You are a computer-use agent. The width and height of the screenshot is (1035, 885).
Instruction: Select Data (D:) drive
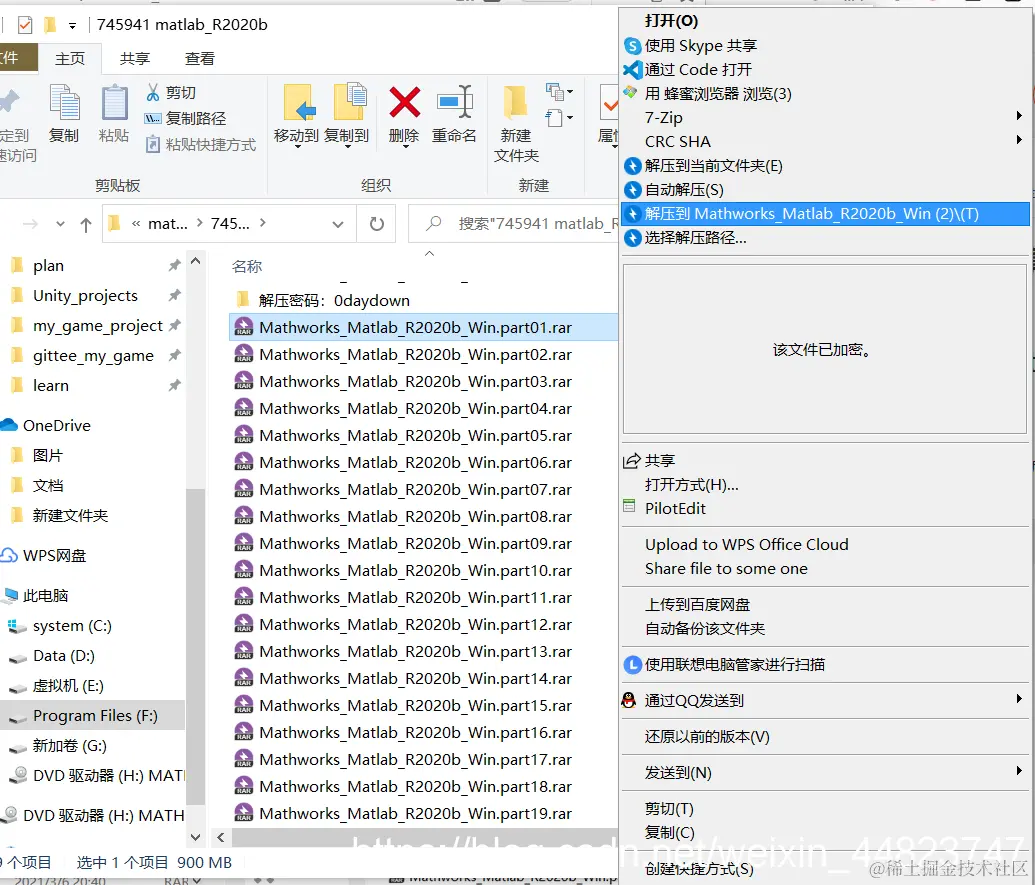point(63,656)
